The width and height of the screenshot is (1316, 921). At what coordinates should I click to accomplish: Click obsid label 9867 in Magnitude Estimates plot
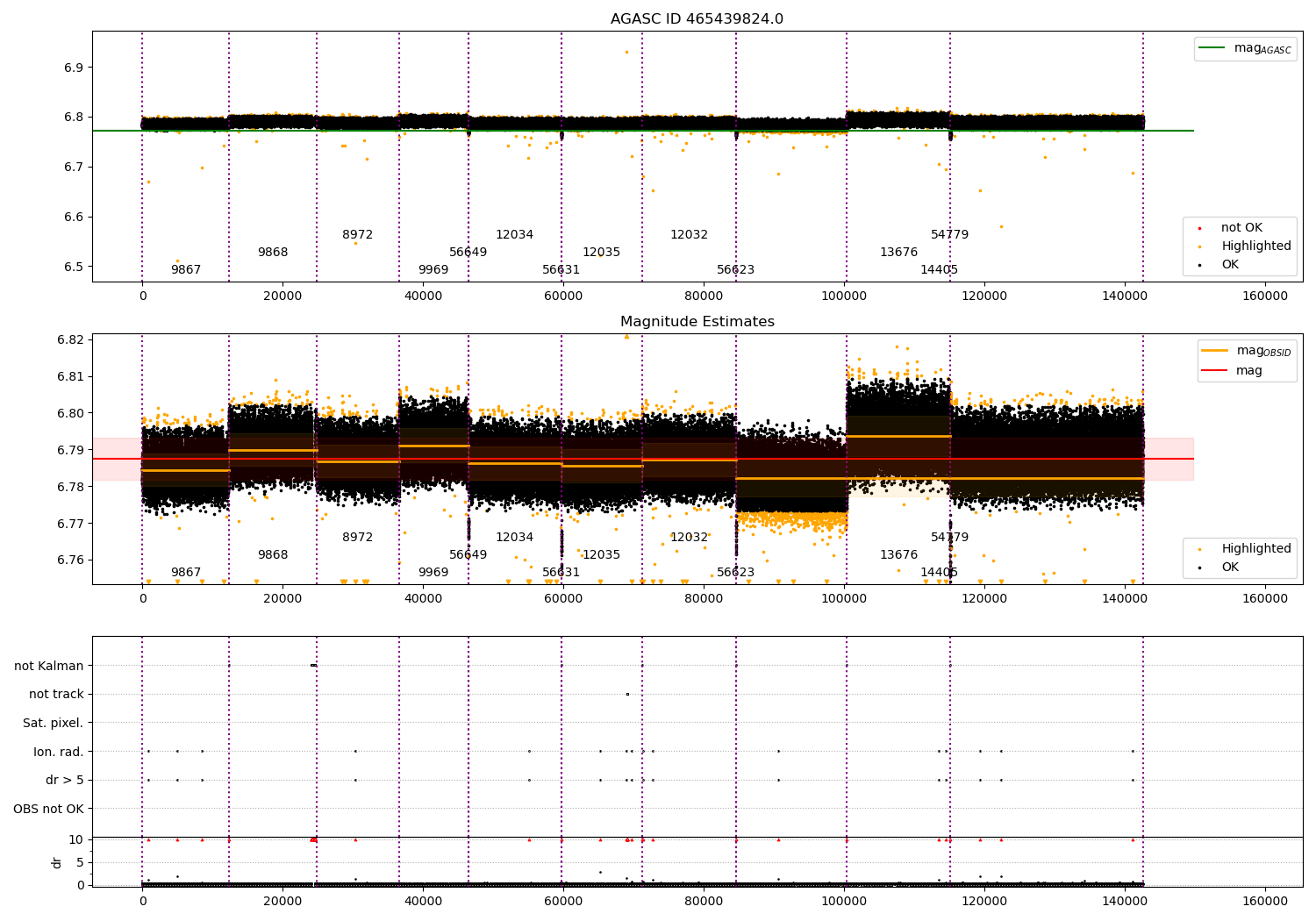pyautogui.click(x=186, y=573)
